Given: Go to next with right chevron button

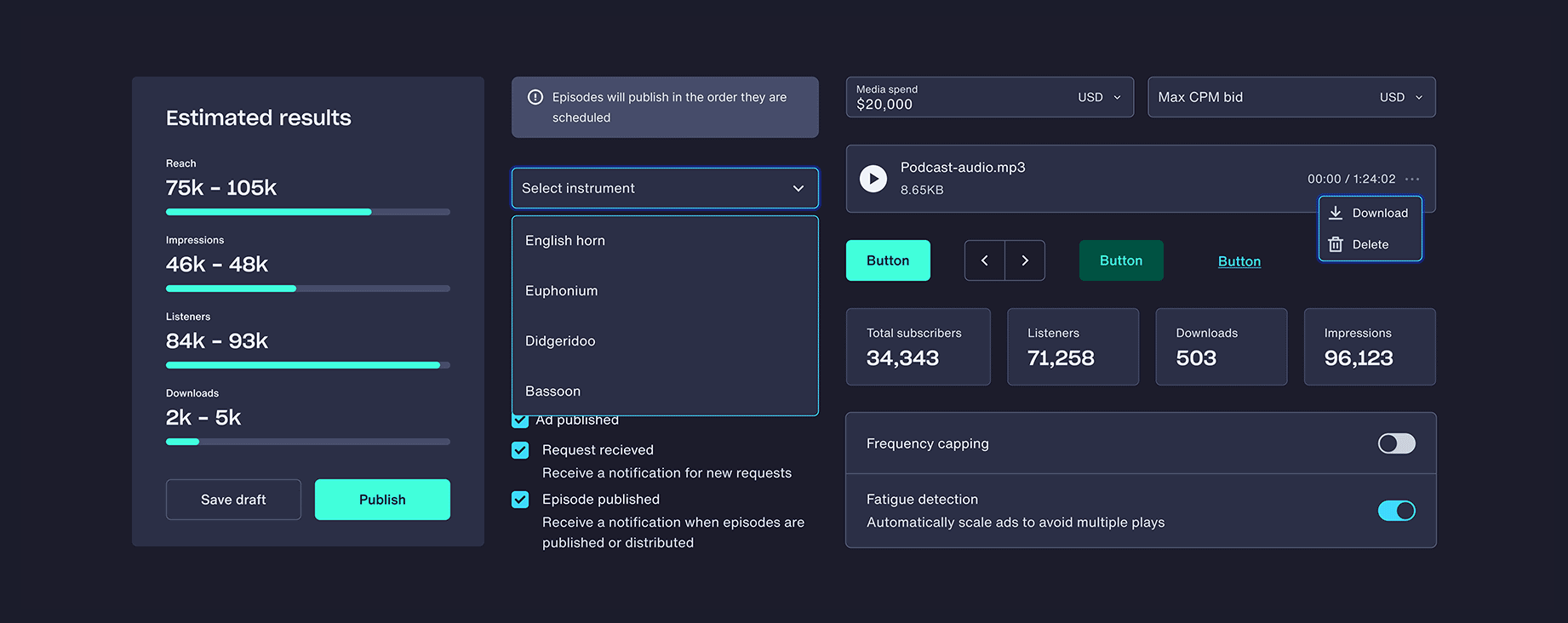Looking at the screenshot, I should 1025,260.
